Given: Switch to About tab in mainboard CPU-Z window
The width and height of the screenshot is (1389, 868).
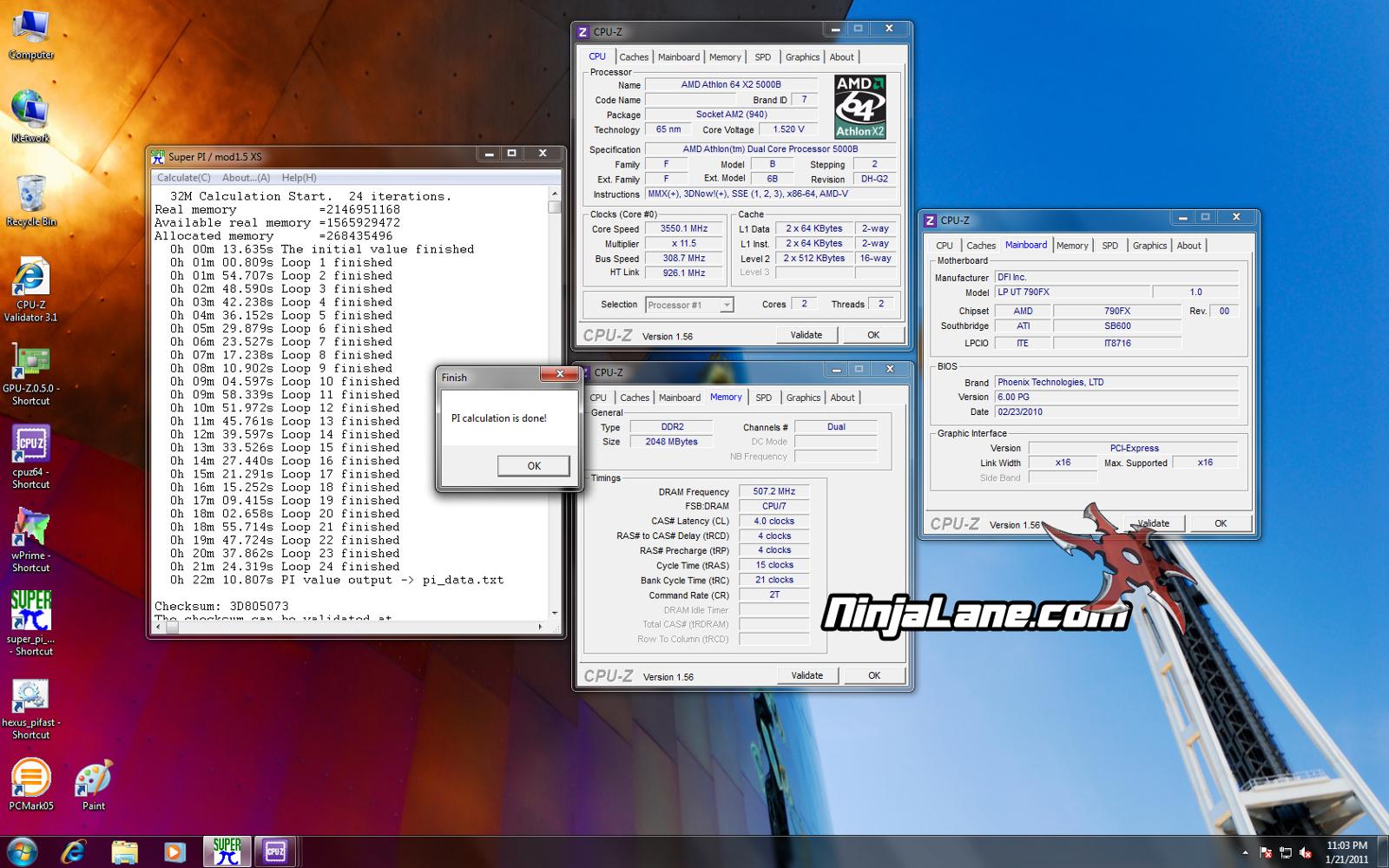Looking at the screenshot, I should 1188,246.
